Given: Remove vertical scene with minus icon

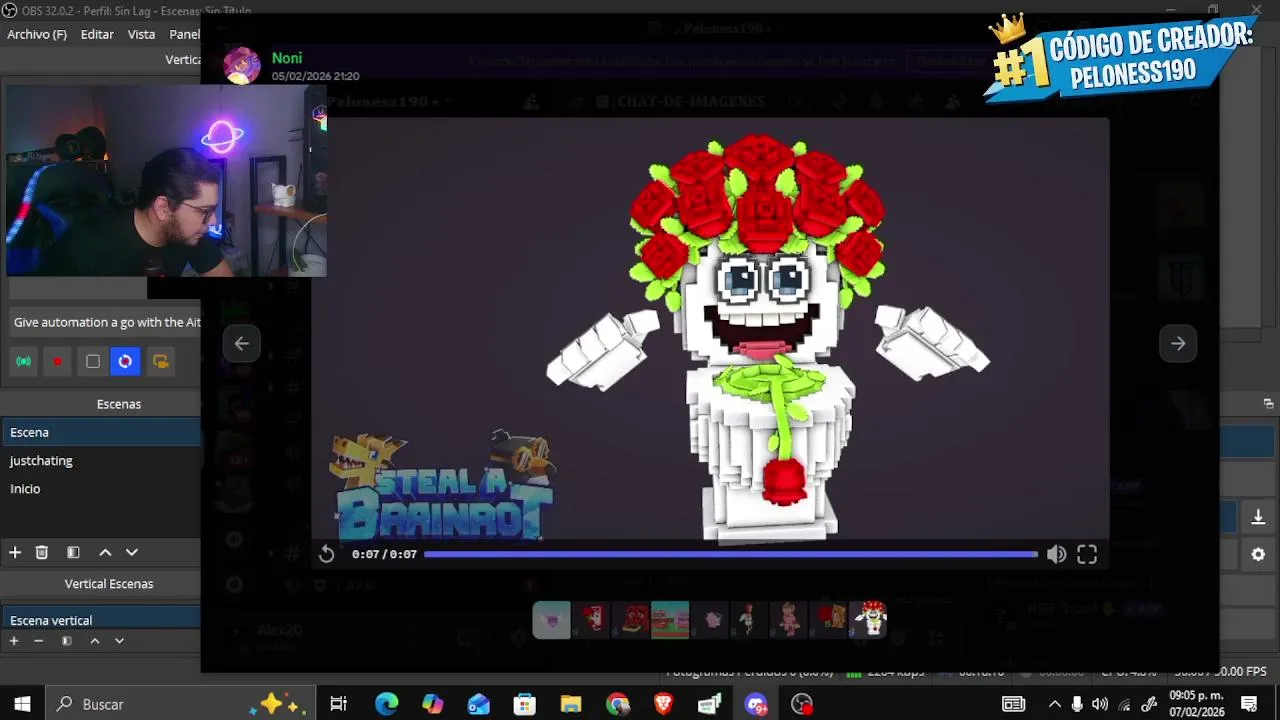Looking at the screenshot, I should 39,641.
